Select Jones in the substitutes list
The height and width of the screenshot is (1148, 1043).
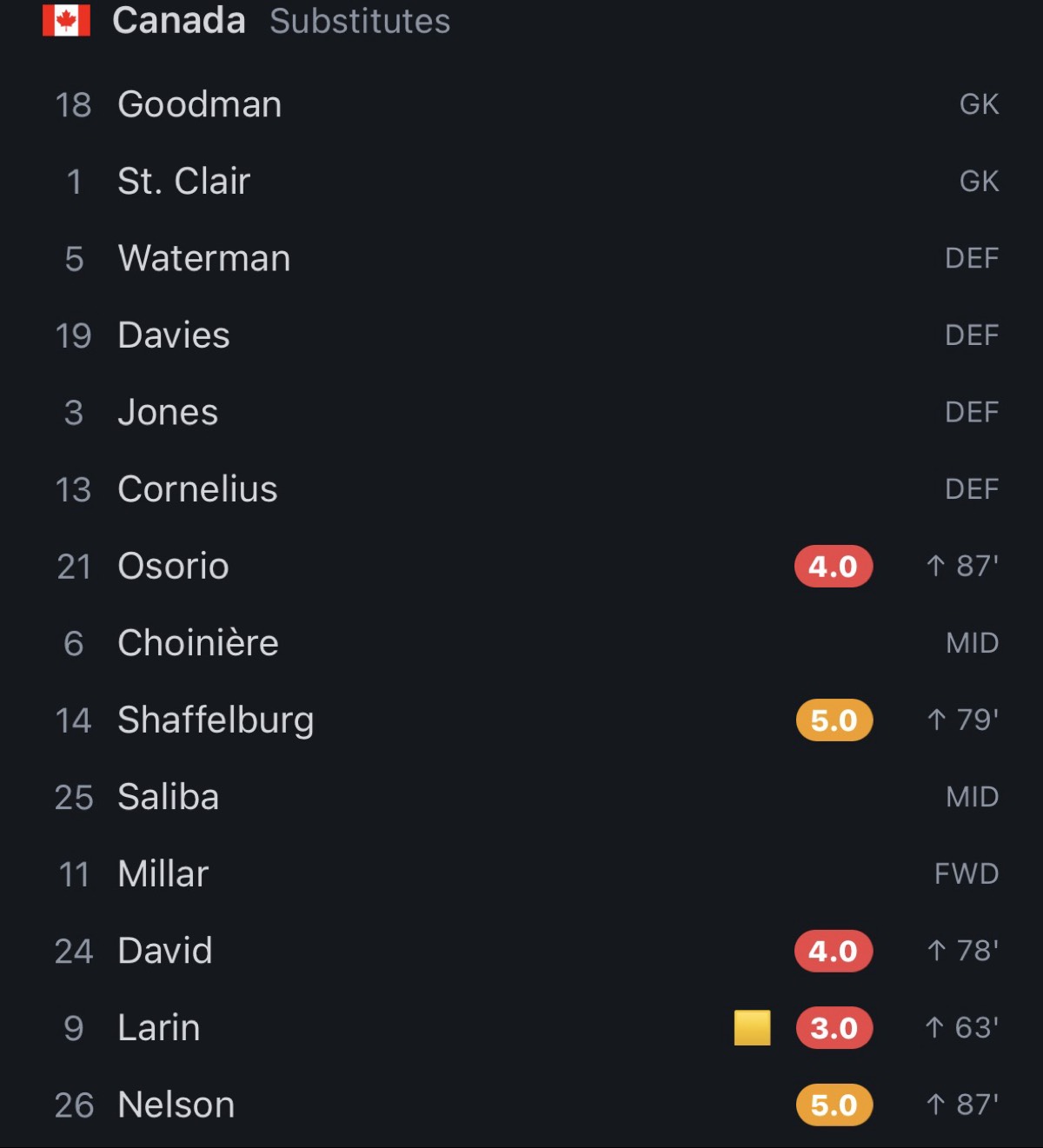point(521,412)
